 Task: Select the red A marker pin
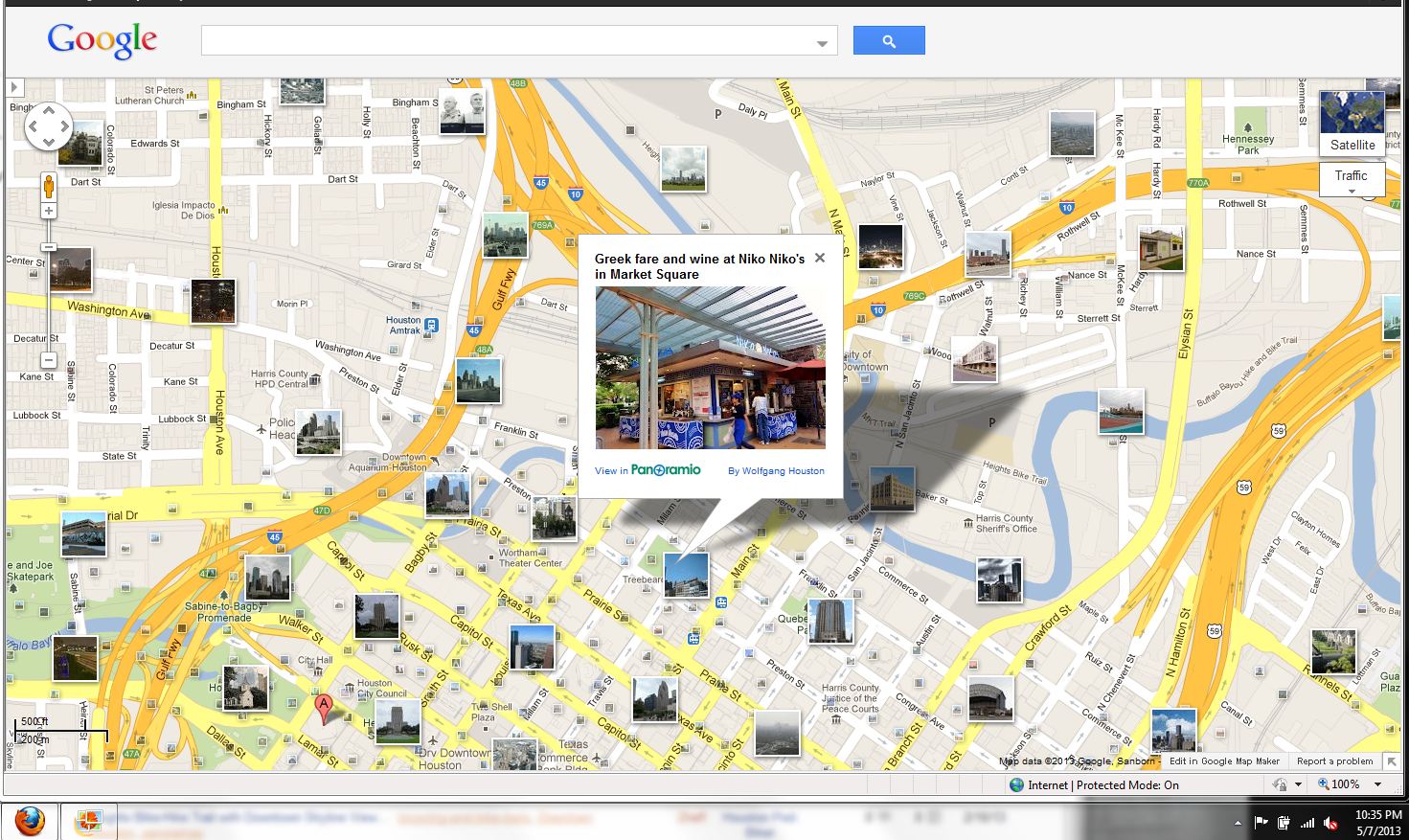click(325, 709)
